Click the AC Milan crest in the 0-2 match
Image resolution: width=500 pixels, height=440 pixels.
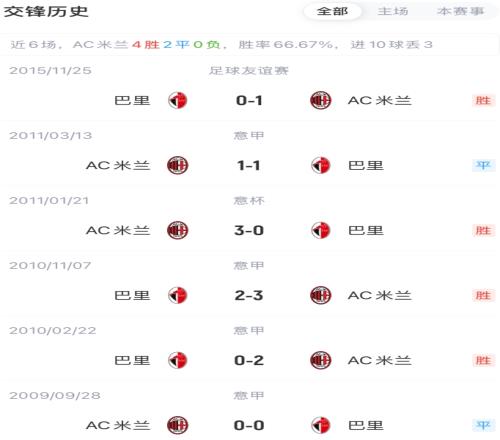tap(320, 360)
